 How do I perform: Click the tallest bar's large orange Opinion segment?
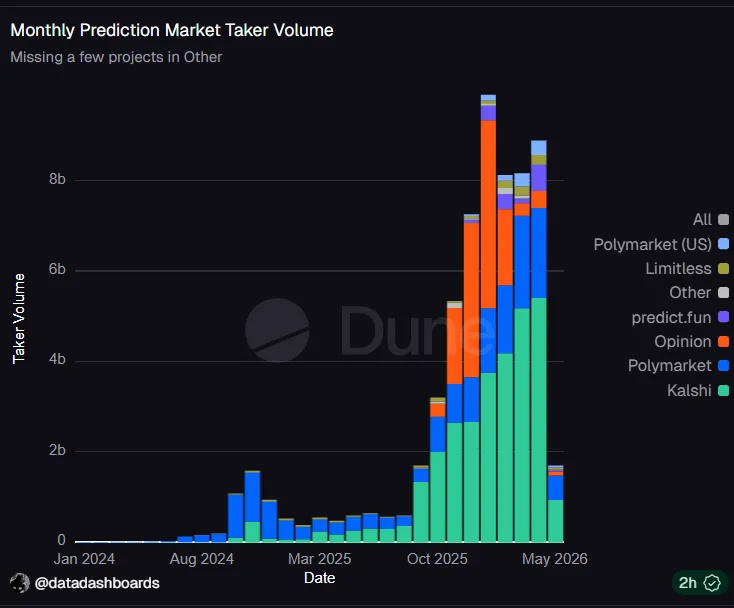click(488, 214)
